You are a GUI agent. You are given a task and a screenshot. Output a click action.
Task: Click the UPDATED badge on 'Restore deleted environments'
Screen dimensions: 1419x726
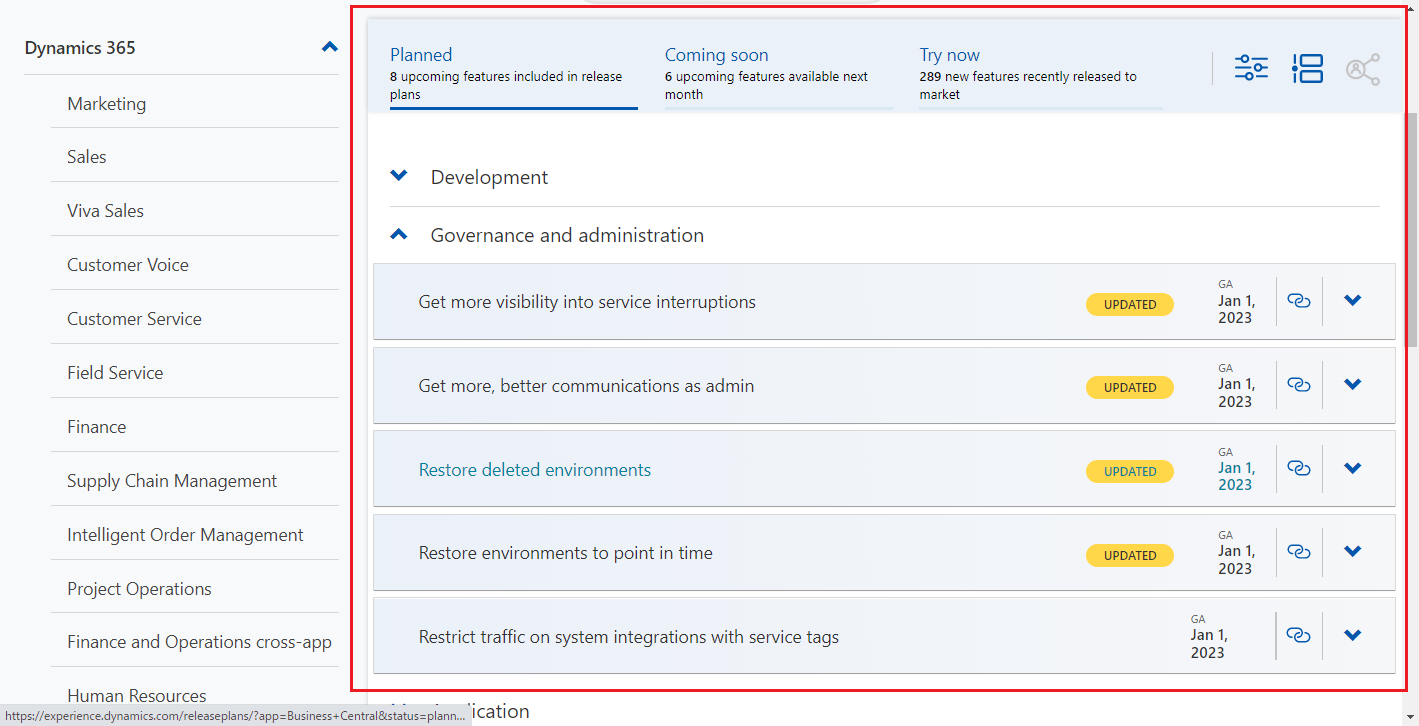click(x=1129, y=471)
